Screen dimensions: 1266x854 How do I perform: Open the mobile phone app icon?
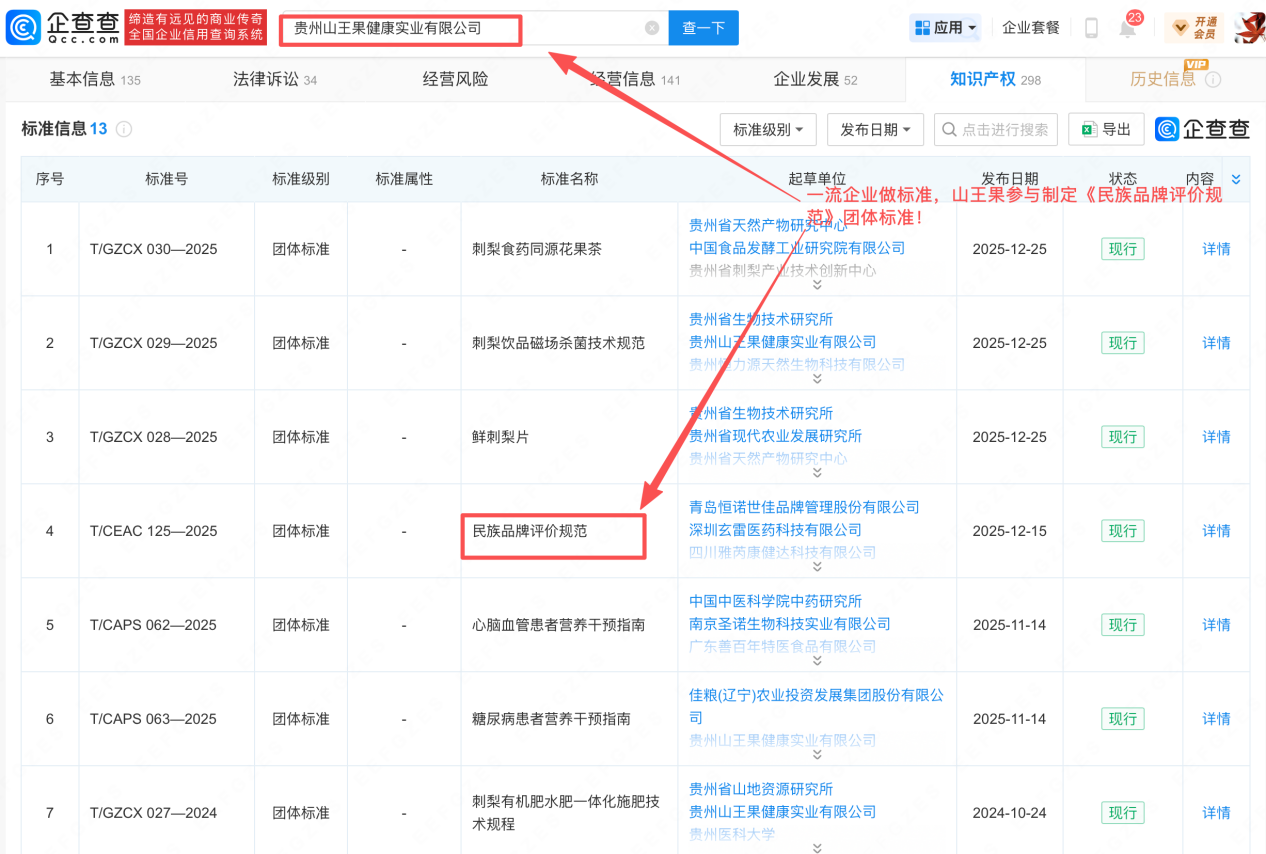1091,28
